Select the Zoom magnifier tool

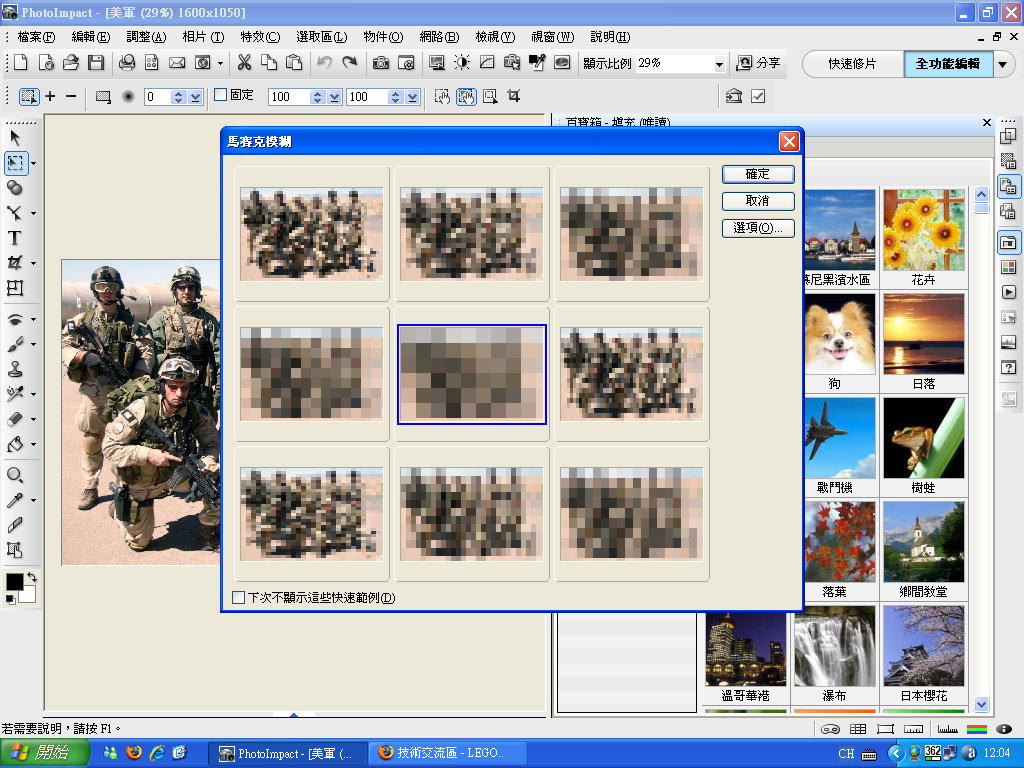pyautogui.click(x=15, y=475)
